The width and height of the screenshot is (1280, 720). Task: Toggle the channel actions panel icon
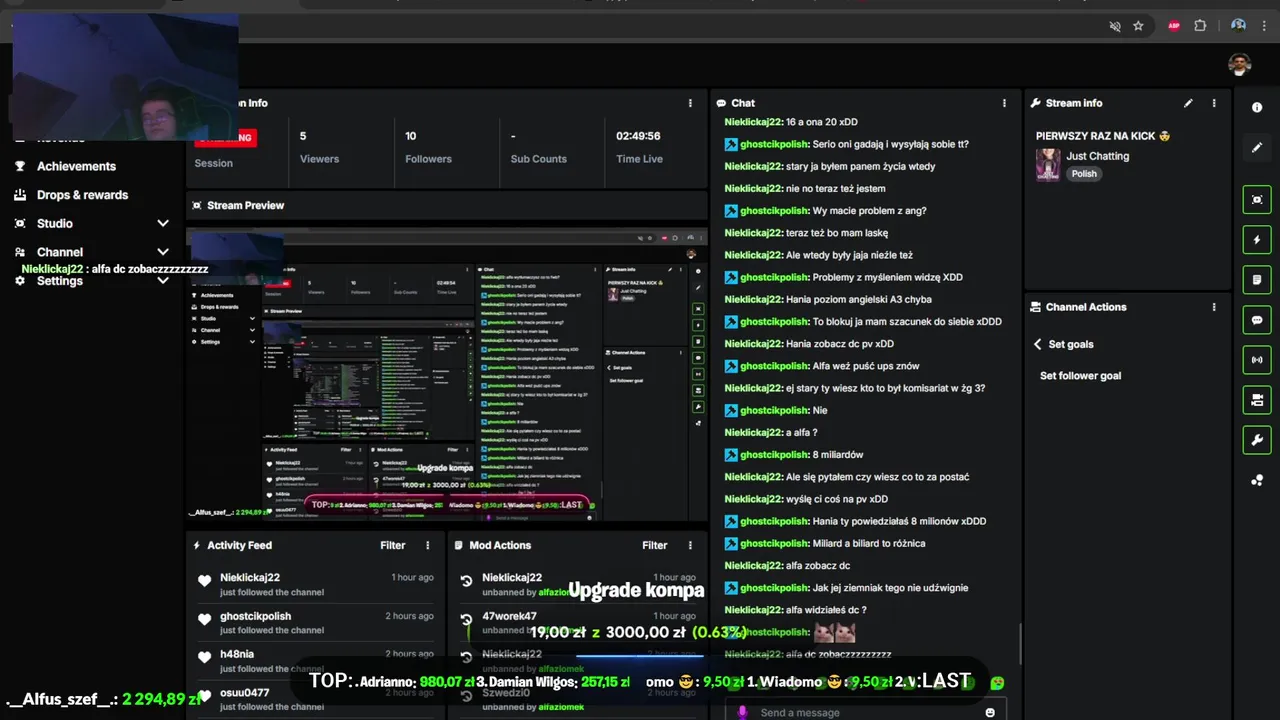pyautogui.click(x=1257, y=400)
